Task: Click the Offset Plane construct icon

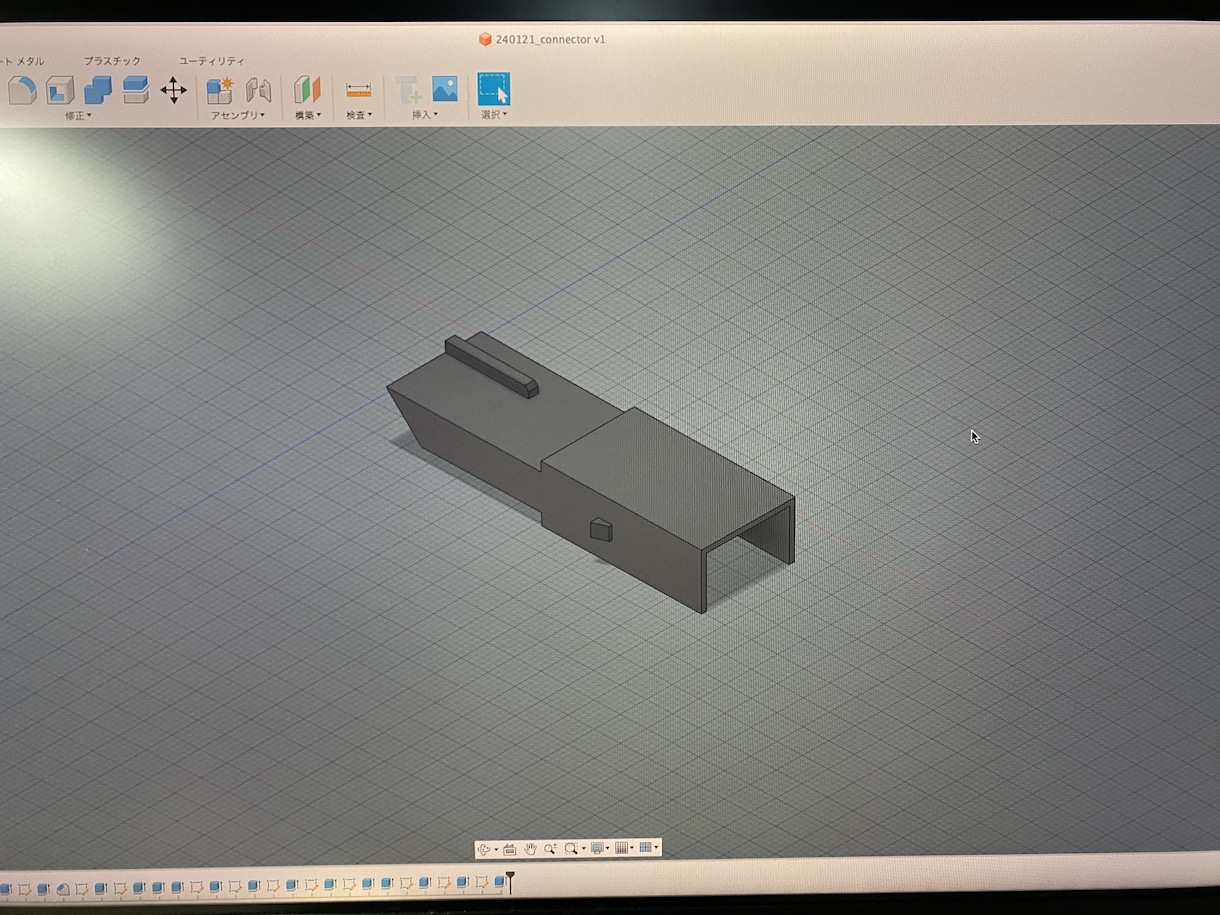Action: point(307,90)
